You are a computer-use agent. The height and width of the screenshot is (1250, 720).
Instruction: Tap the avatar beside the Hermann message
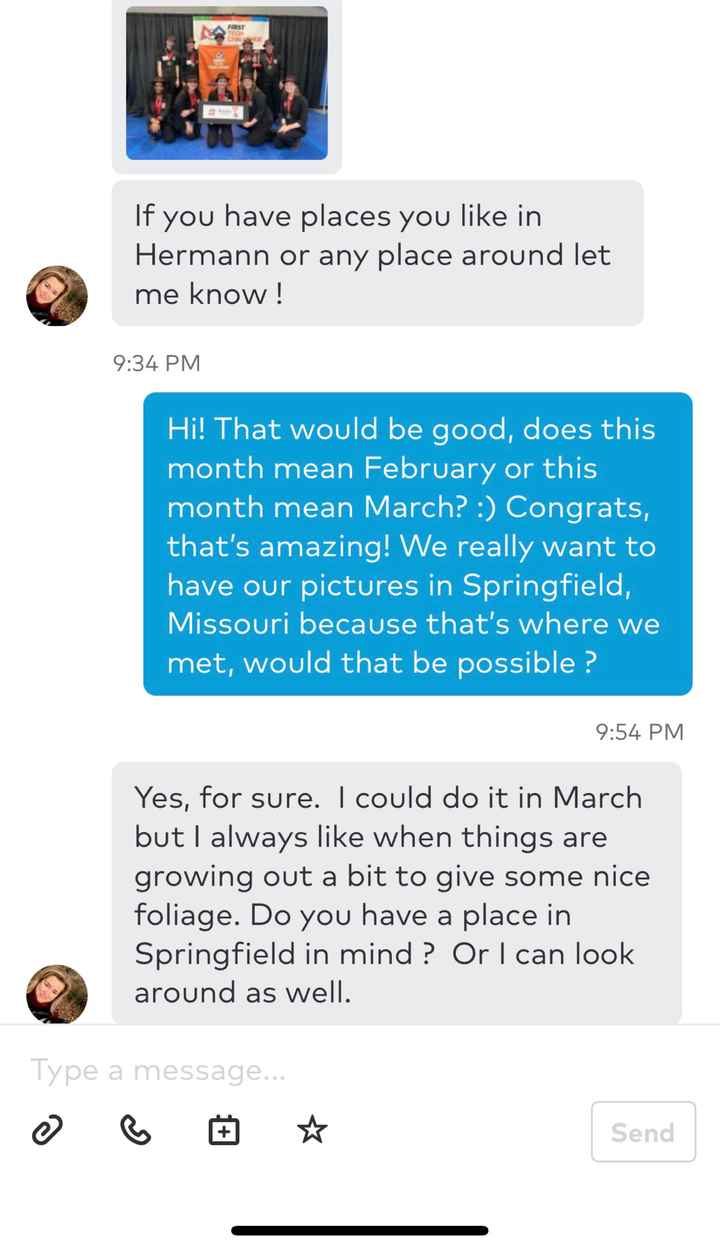(57, 296)
